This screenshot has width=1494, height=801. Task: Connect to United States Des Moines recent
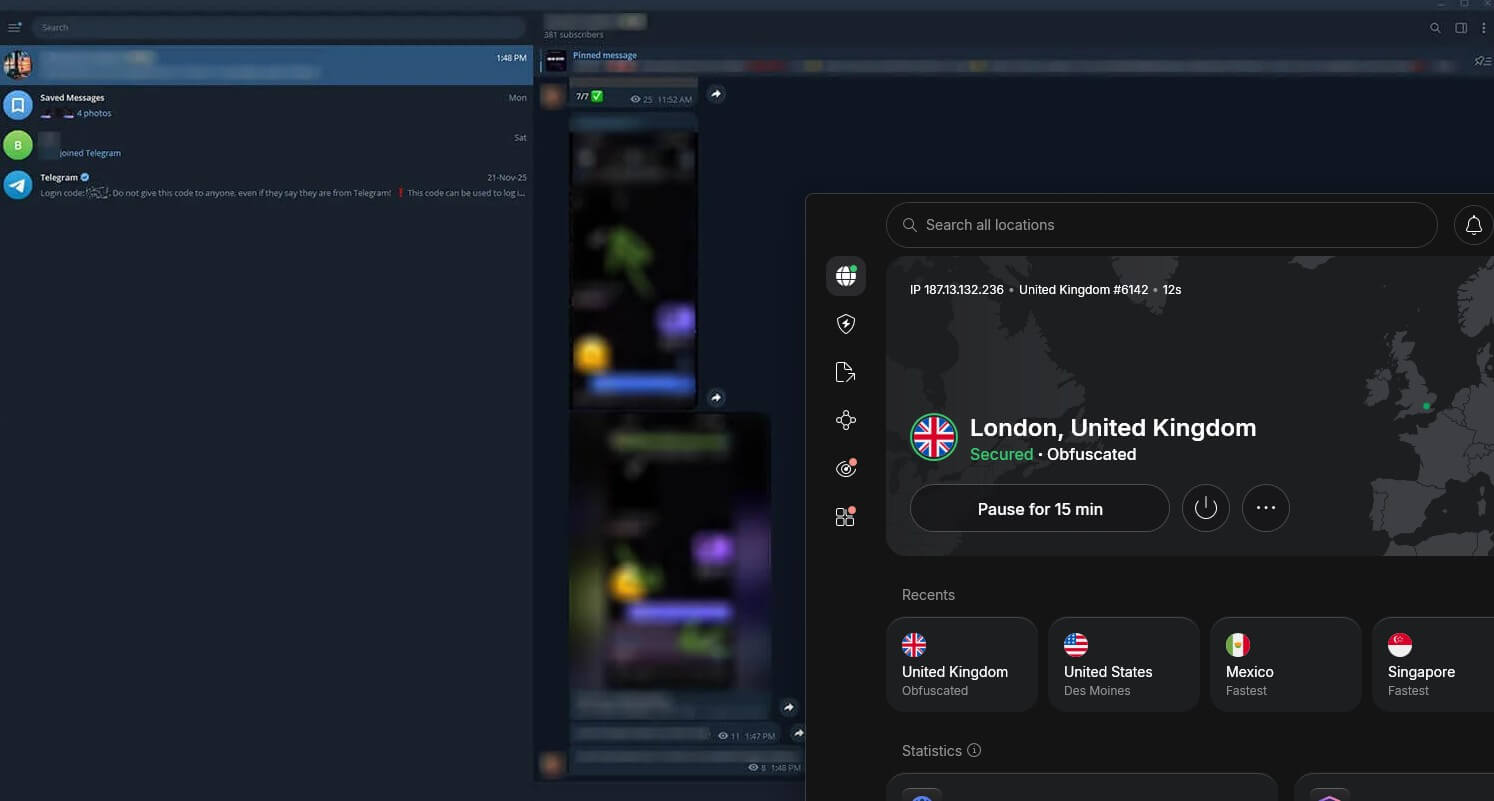(1124, 665)
